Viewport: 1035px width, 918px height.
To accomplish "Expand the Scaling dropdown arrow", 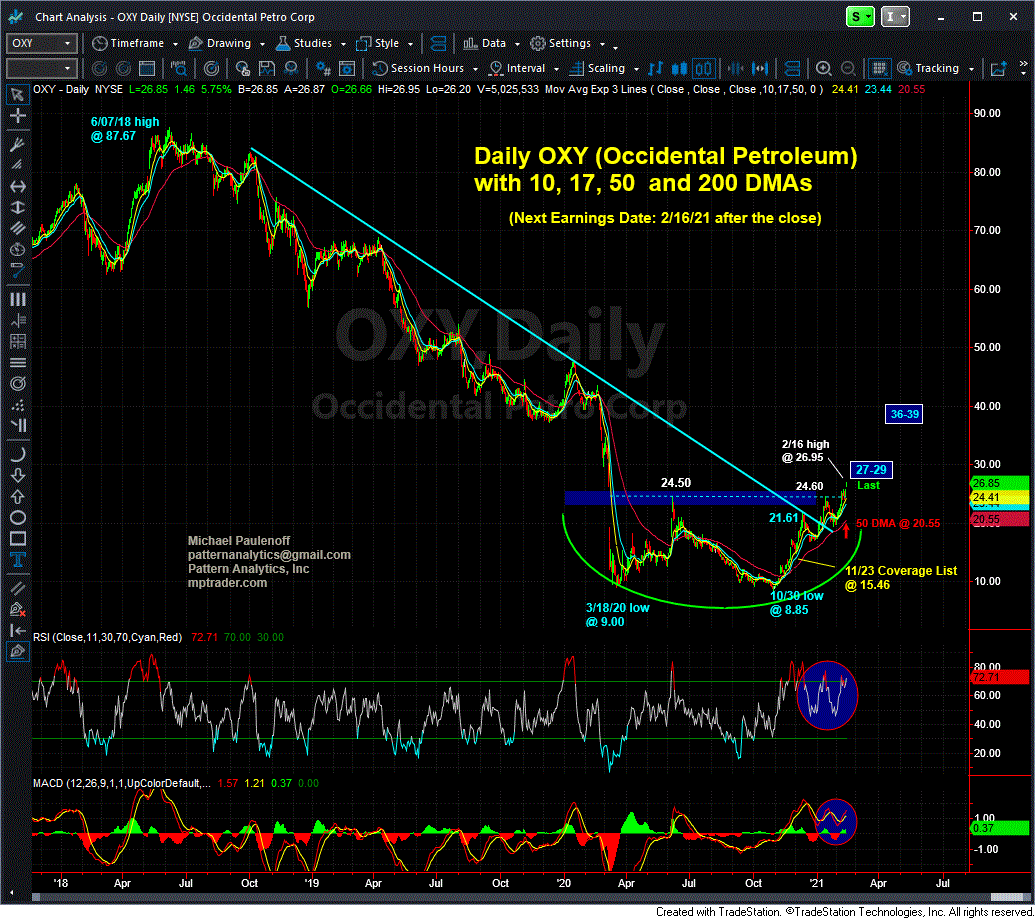I will [x=636, y=69].
